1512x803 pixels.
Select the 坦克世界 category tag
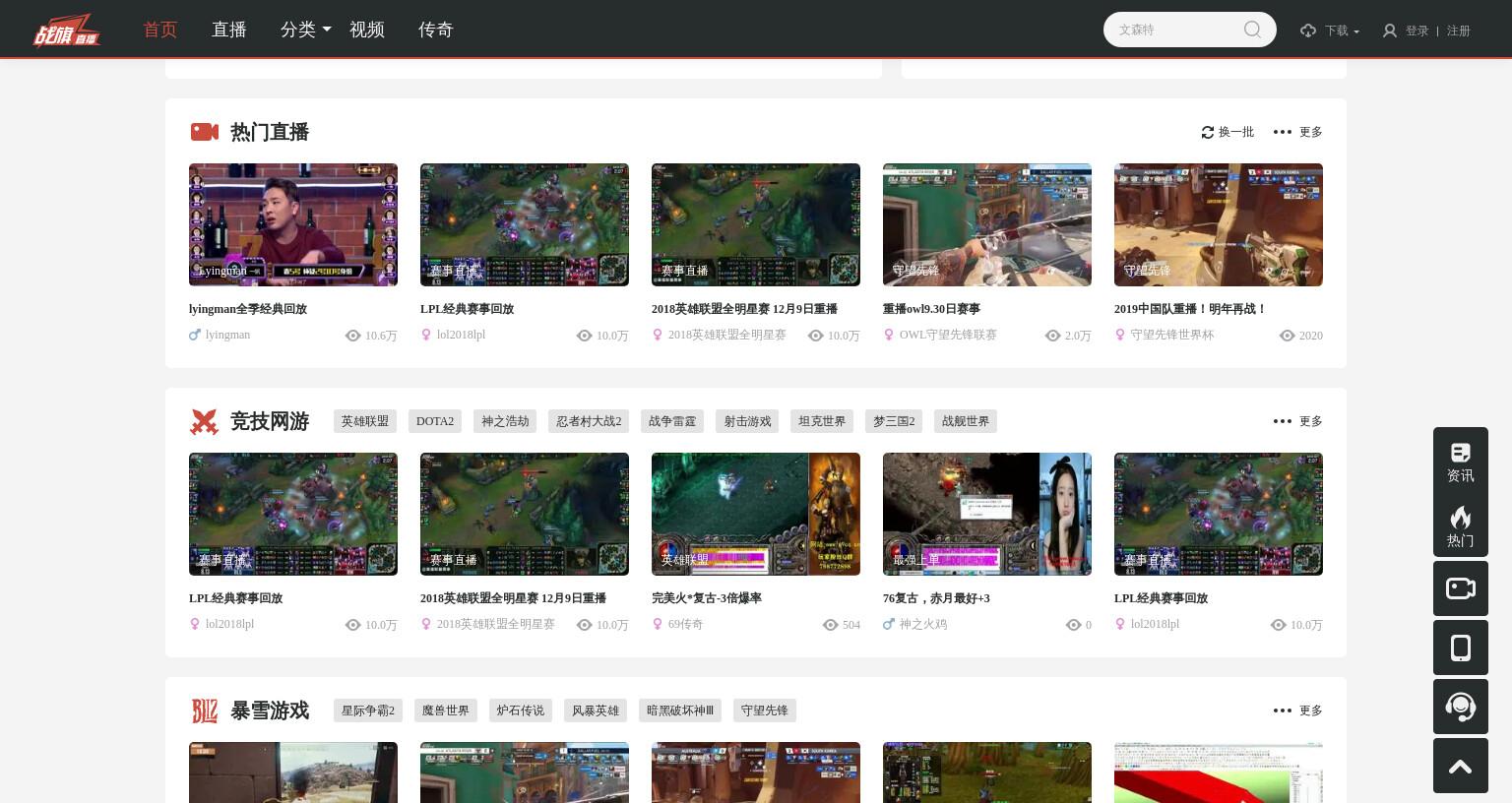[822, 421]
